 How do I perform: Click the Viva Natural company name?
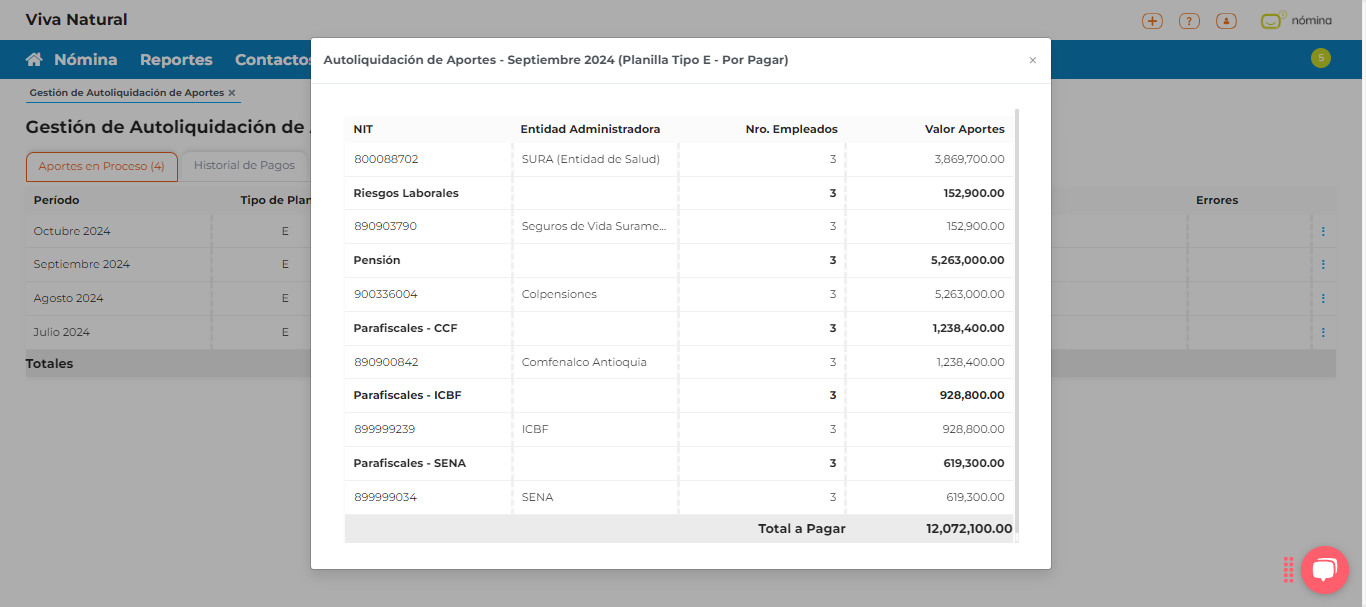click(77, 20)
